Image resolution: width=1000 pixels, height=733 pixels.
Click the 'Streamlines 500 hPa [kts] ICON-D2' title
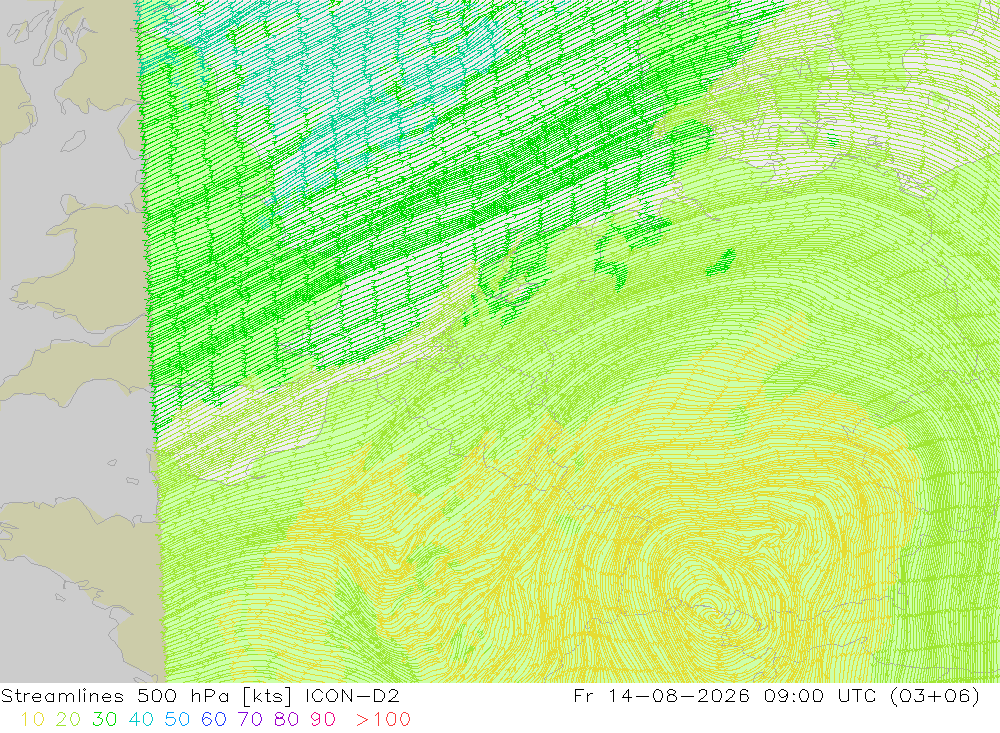tap(200, 696)
